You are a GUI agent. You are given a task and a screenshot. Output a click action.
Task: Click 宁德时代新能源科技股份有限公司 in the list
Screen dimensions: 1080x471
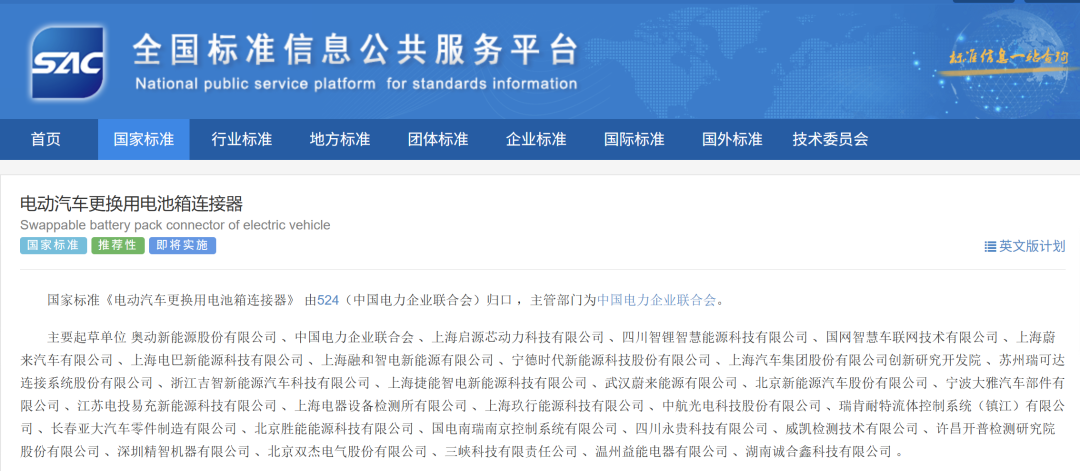pyautogui.click(x=612, y=360)
